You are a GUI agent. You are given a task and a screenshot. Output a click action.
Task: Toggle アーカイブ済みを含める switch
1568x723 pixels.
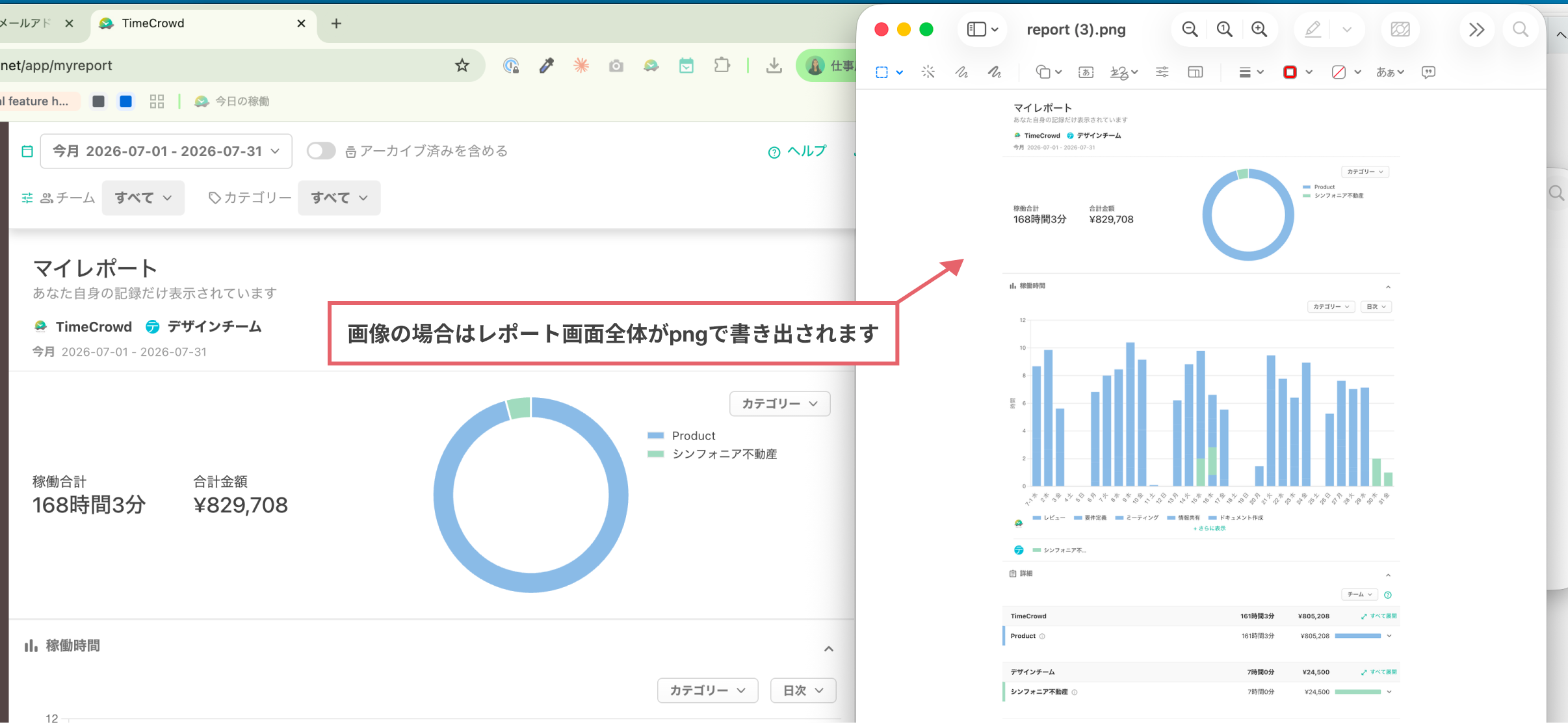(321, 151)
